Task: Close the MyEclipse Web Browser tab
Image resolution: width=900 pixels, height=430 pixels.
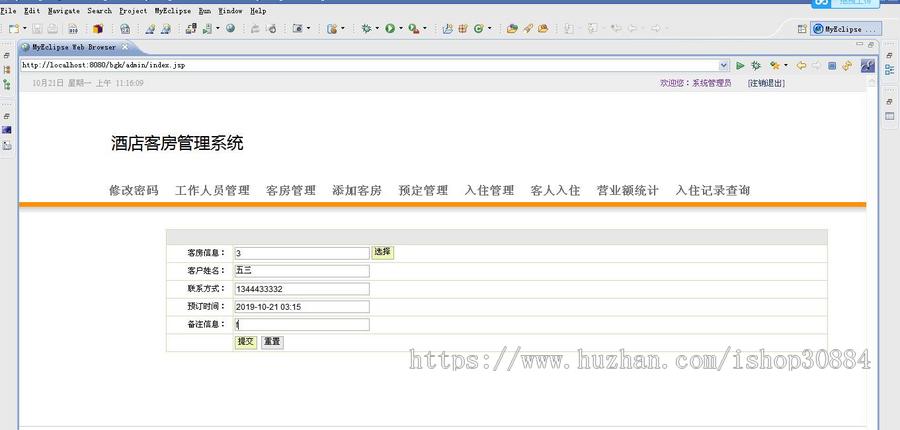Action: tap(125, 47)
